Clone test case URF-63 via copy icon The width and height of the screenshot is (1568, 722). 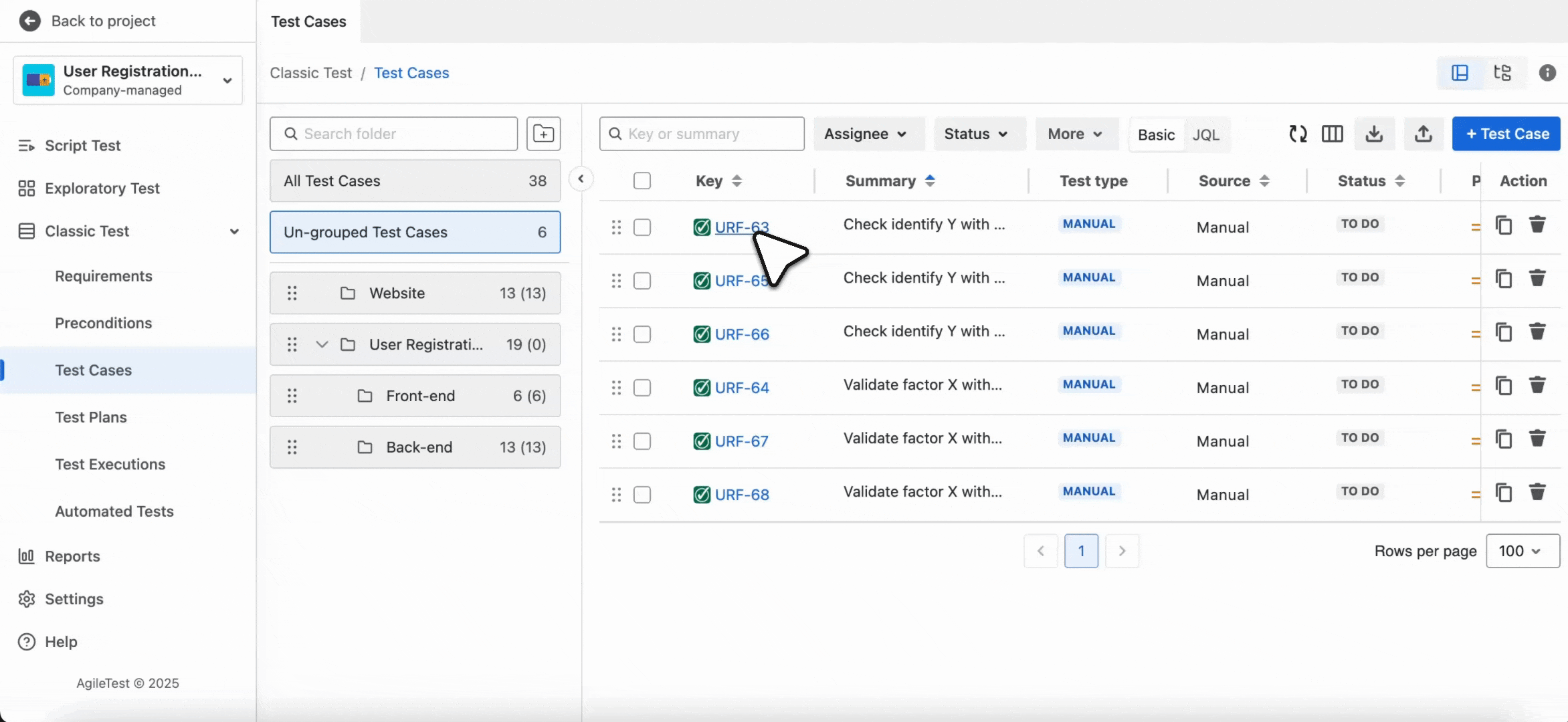[1504, 225]
